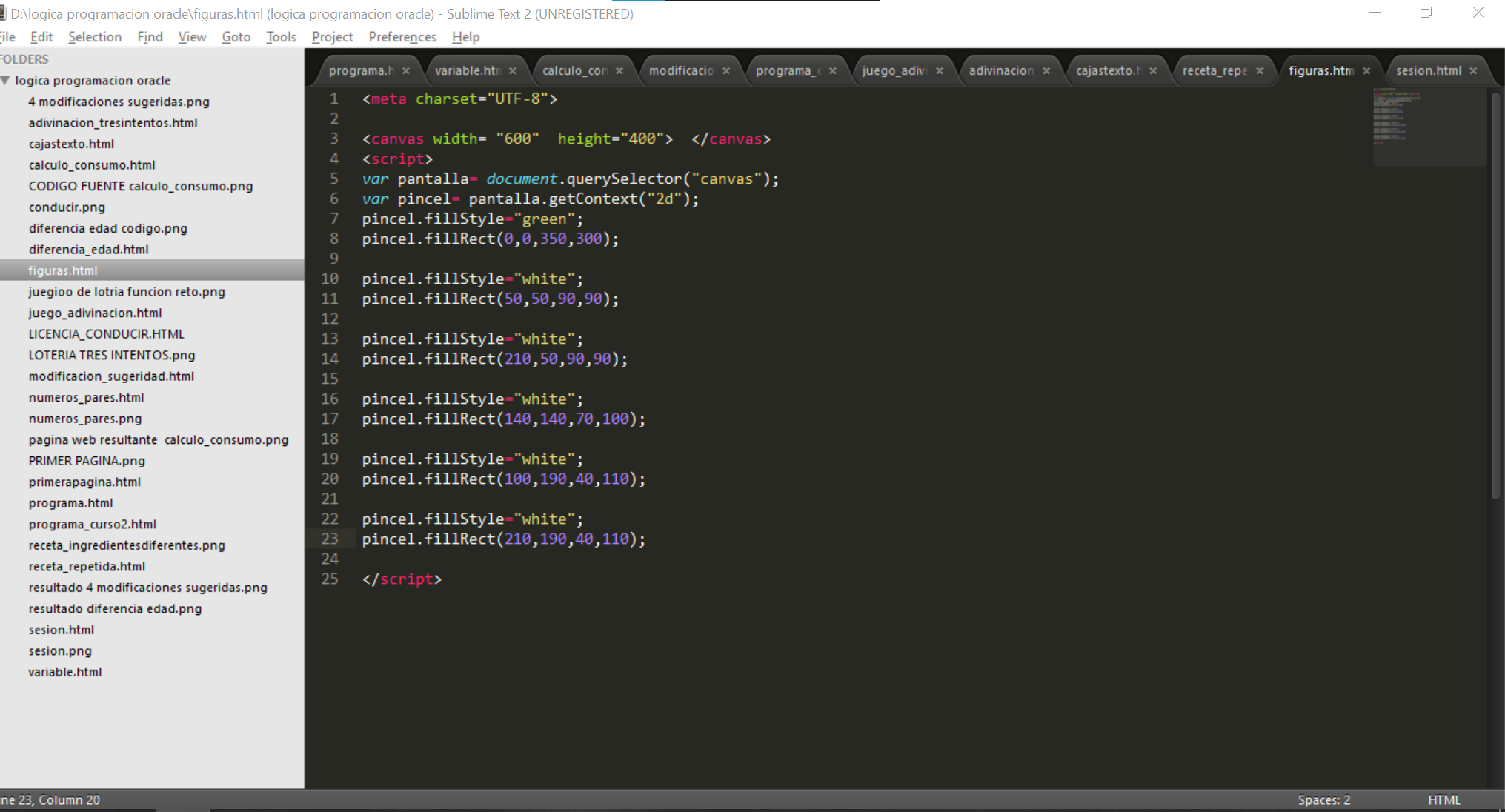Open programa_curso2.html from sidebar
The height and width of the screenshot is (812, 1505).
93,524
